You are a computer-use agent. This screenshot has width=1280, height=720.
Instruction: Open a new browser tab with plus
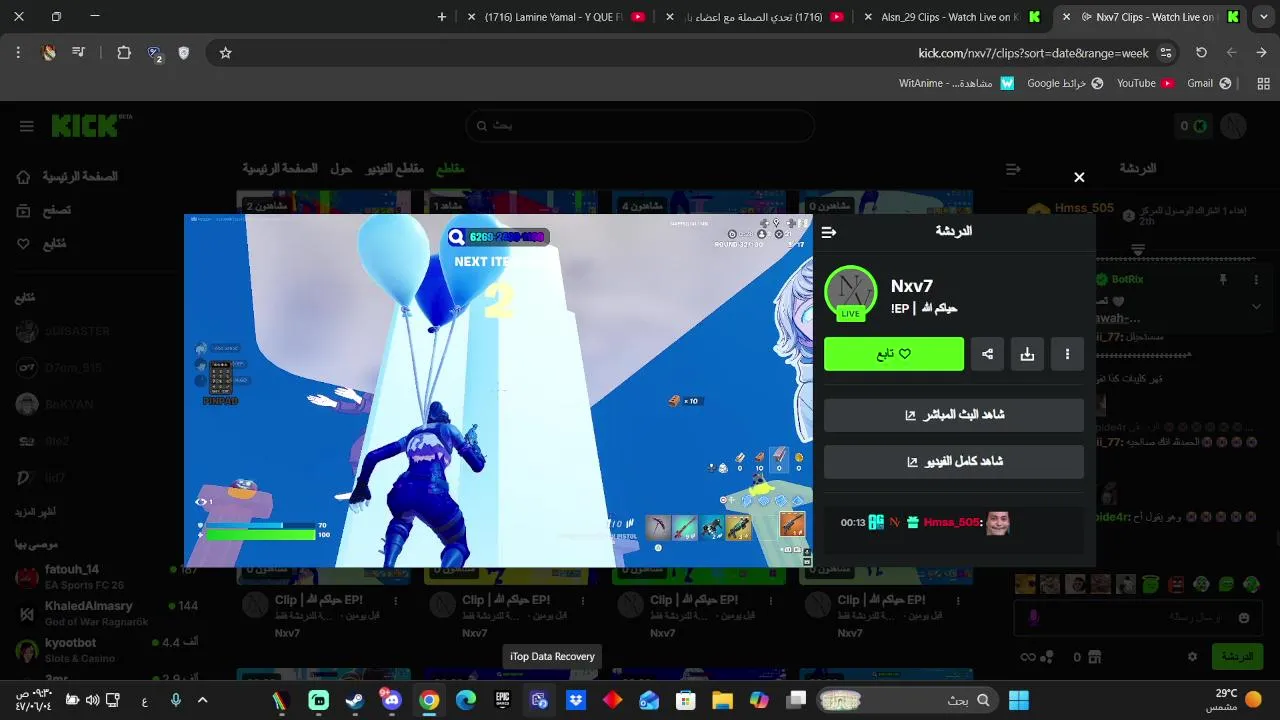pyautogui.click(x=442, y=17)
